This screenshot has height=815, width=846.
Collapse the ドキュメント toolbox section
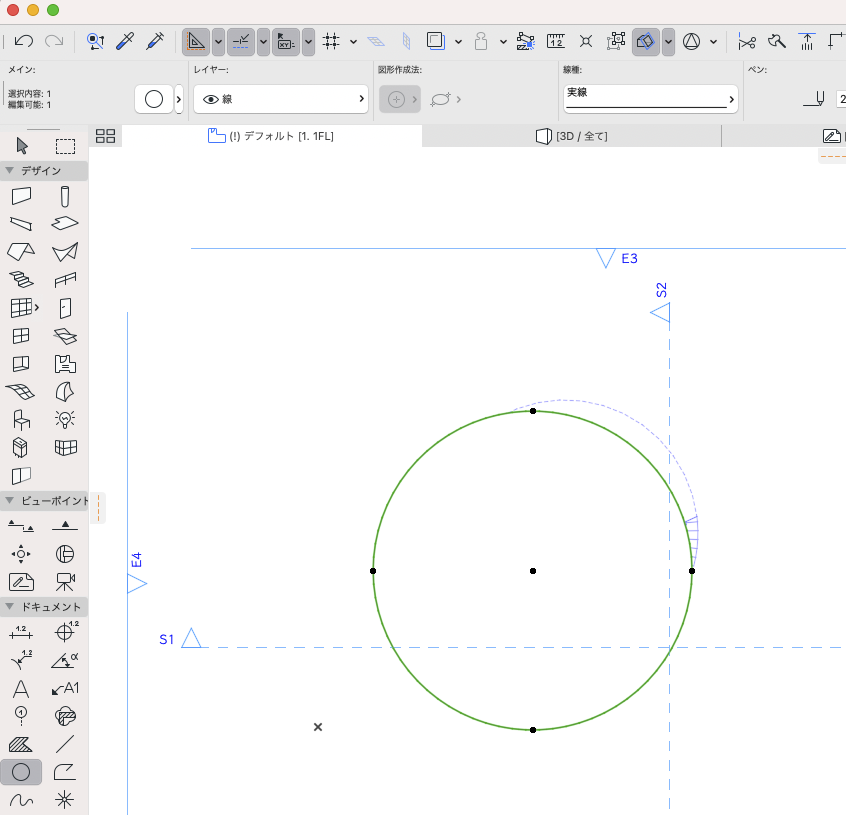pos(10,606)
